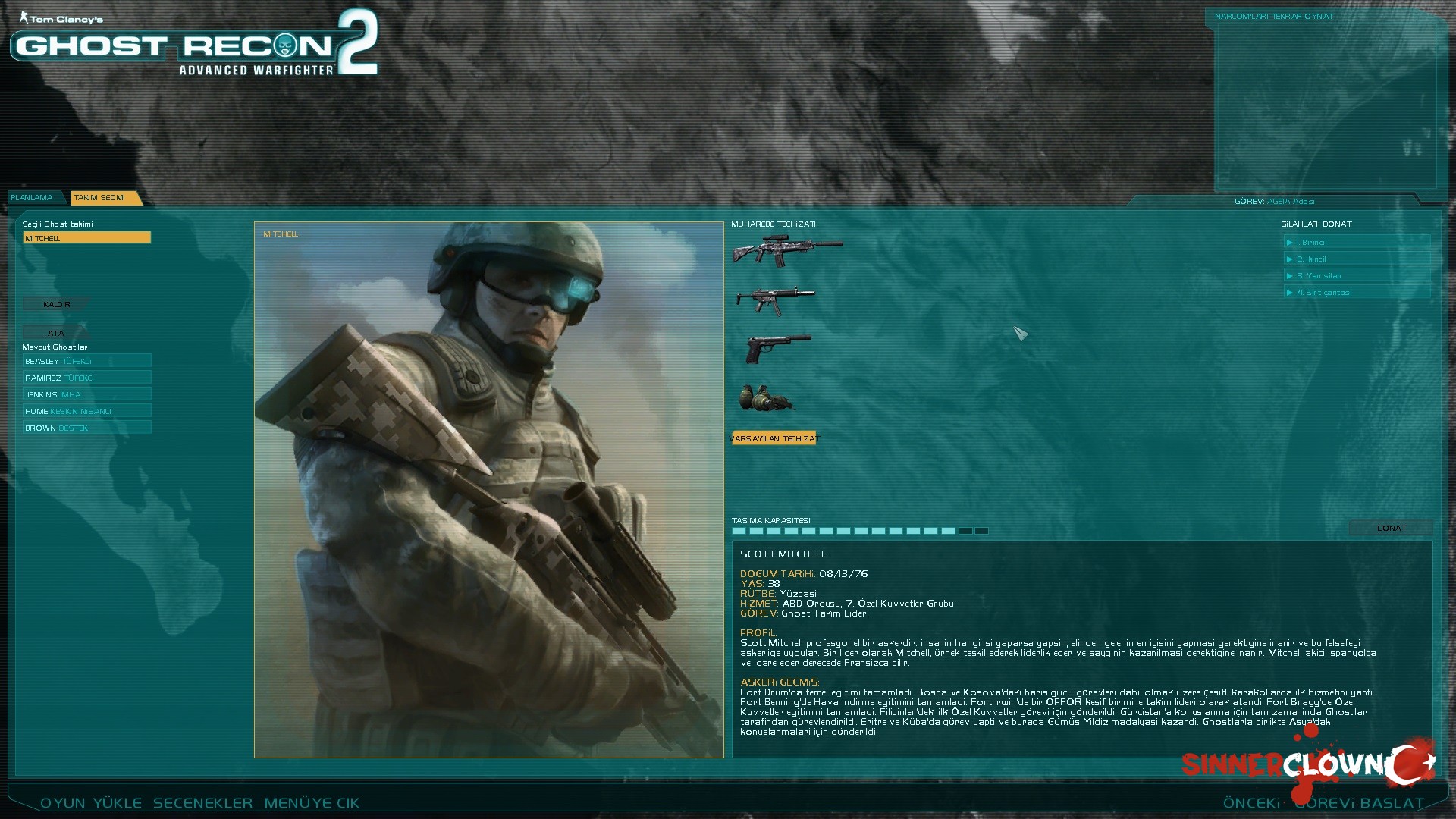Image resolution: width=1456 pixels, height=819 pixels.
Task: Select BEASLEY TÜFEKÇİ from available Ghosts
Action: pyautogui.click(x=86, y=361)
